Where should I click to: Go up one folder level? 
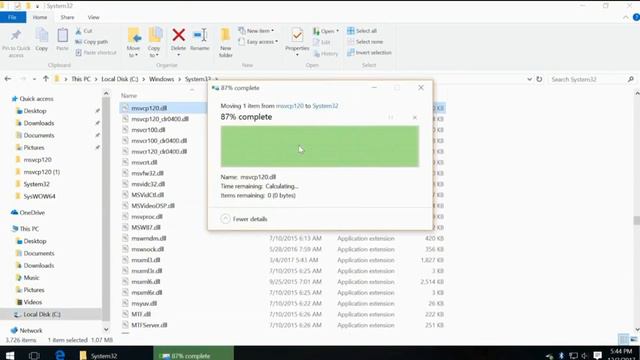(46, 79)
